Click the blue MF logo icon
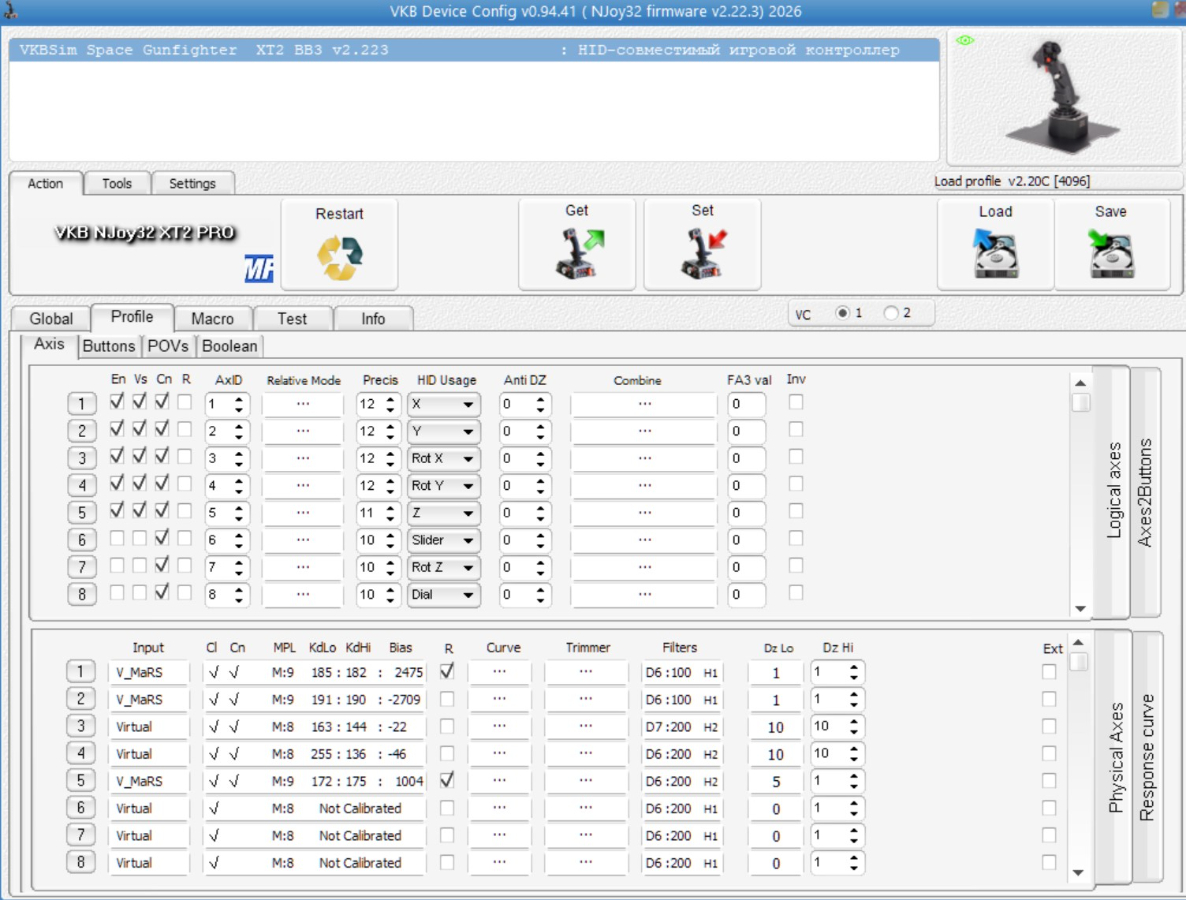The height and width of the screenshot is (900, 1186). [x=259, y=268]
